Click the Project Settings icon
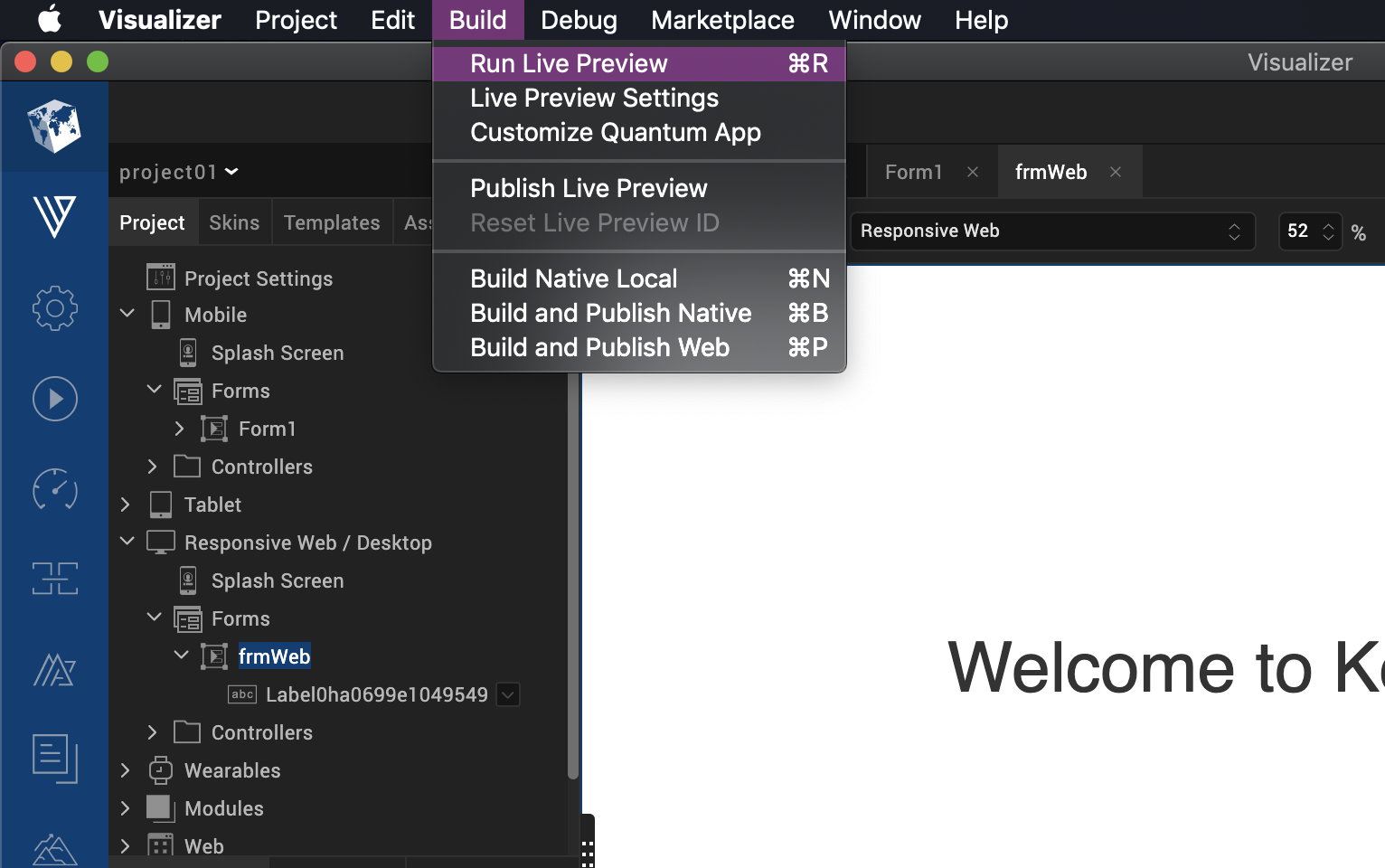This screenshot has width=1385, height=868. tap(161, 277)
